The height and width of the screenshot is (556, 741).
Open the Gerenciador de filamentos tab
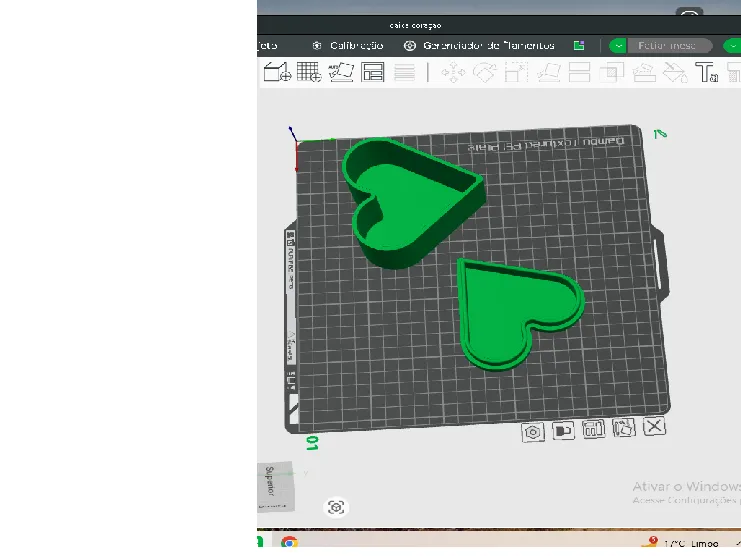pyautogui.click(x=479, y=46)
